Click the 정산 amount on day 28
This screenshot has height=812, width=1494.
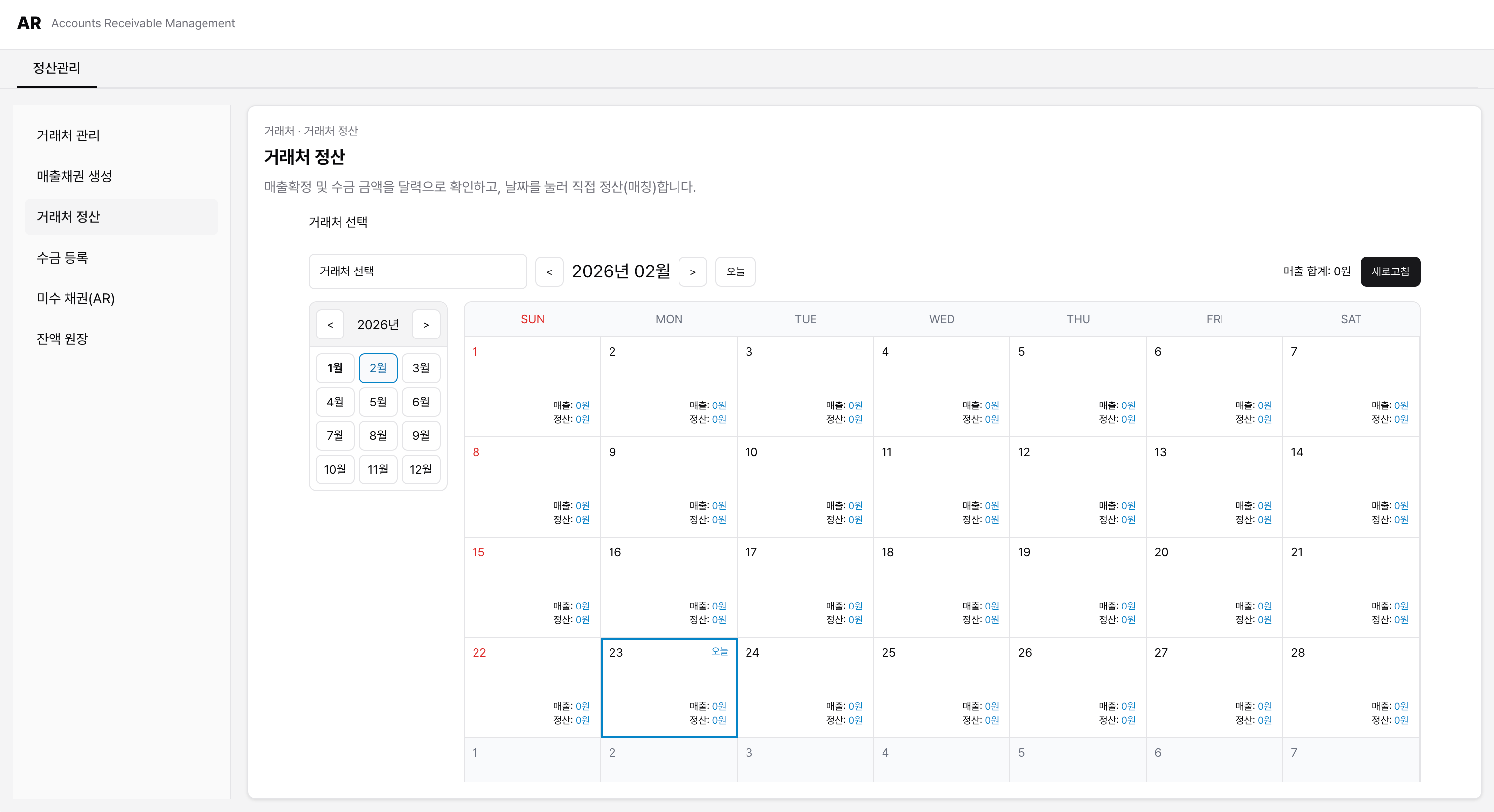click(1401, 720)
